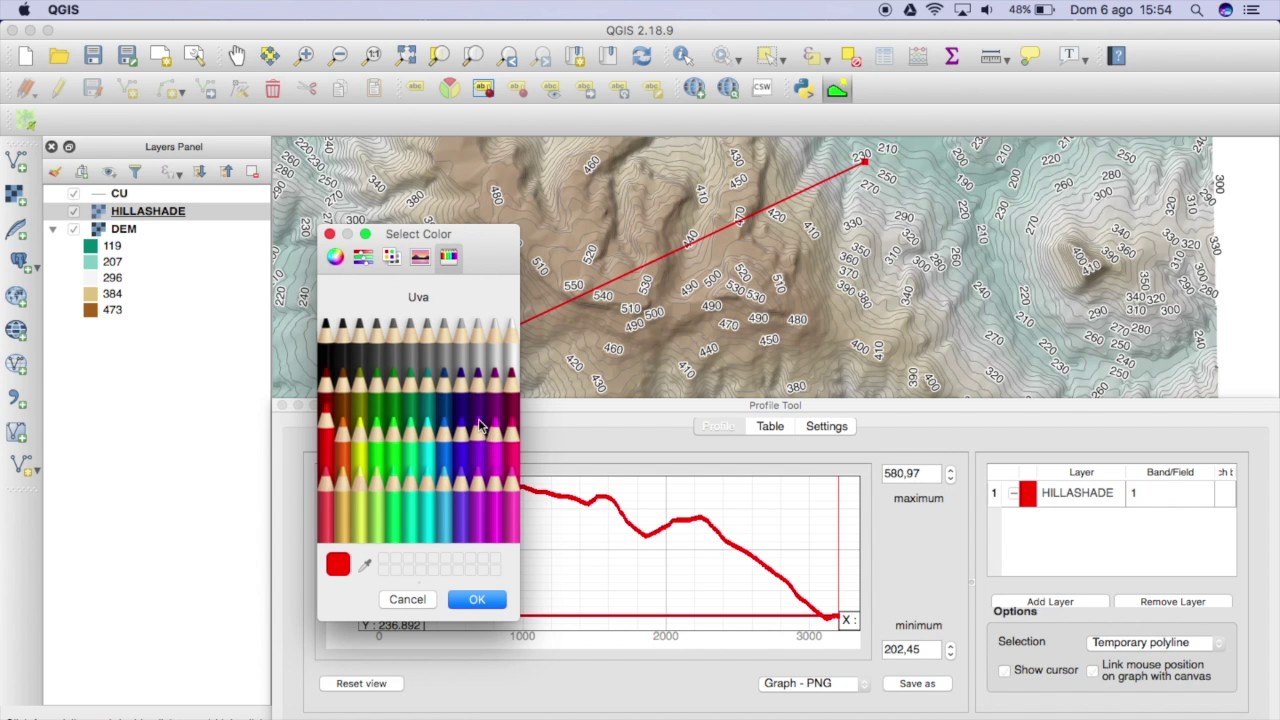The image size is (1280, 720).
Task: Switch to Table tab in Profile Tool
Action: pos(770,426)
